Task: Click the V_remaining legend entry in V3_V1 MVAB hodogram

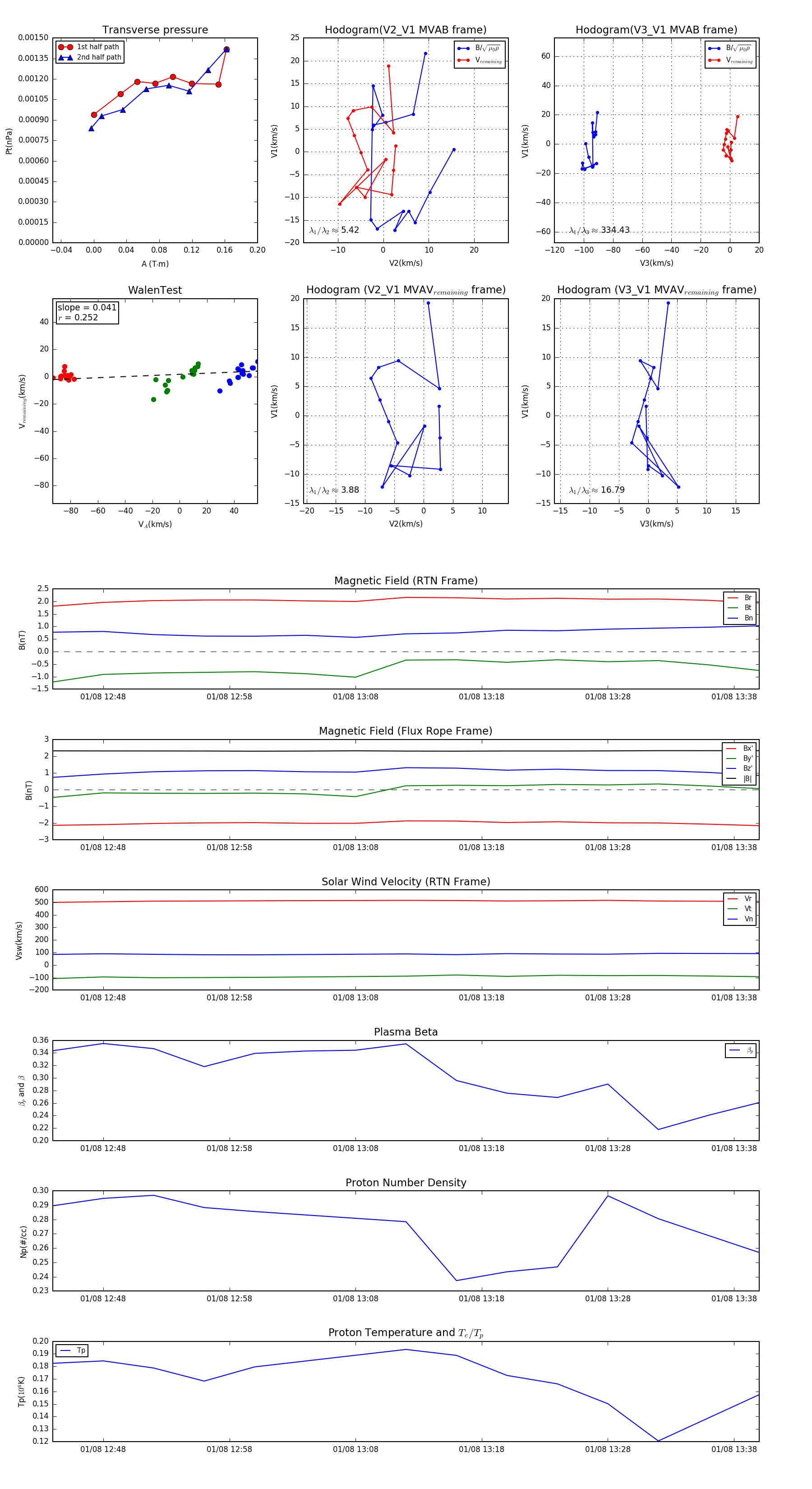Action: point(730,60)
